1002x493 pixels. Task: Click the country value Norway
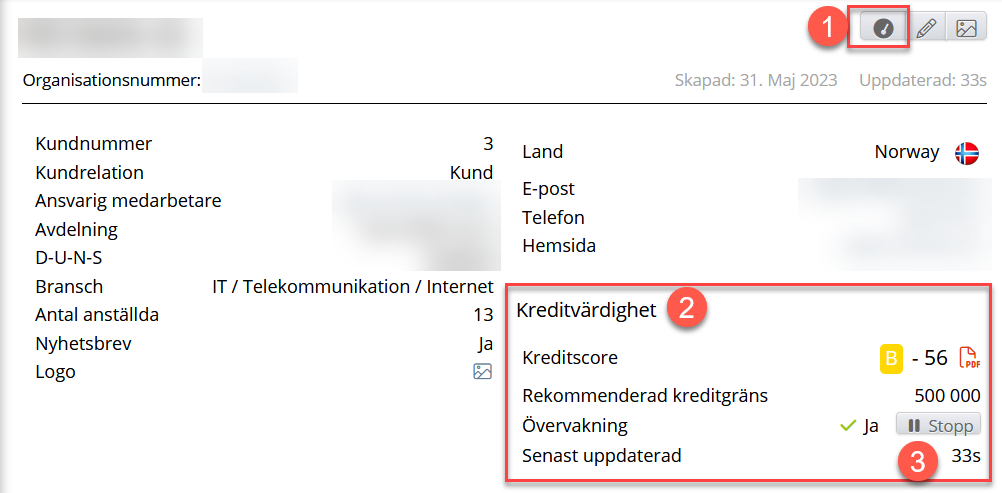[x=907, y=152]
